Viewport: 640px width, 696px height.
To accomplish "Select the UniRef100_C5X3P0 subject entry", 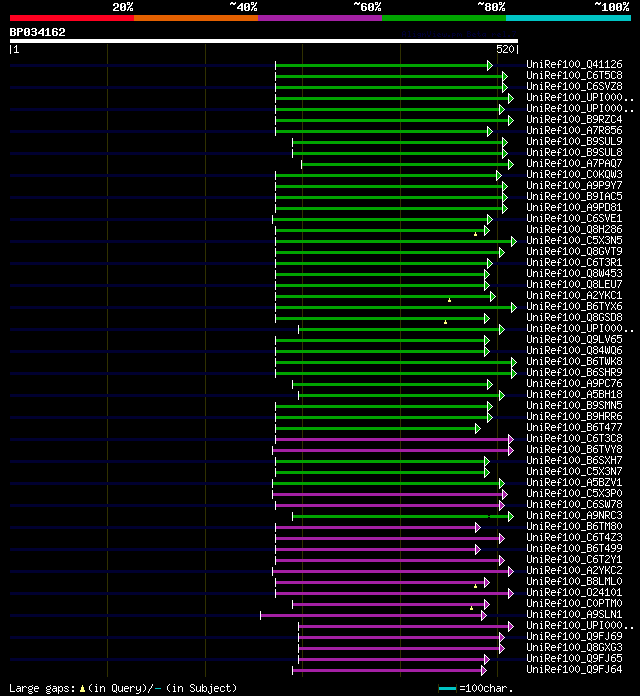I will coord(574,494).
